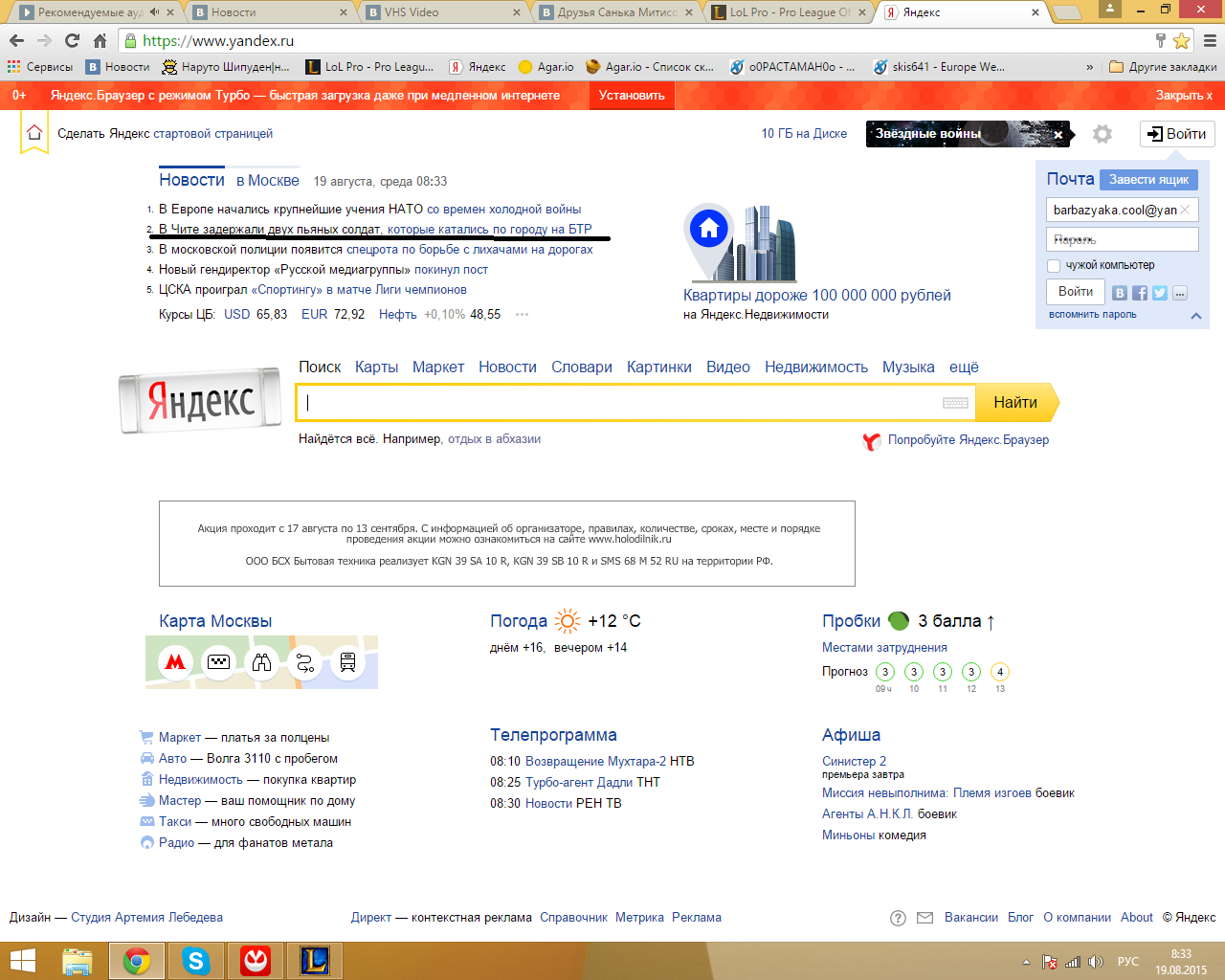
Task: Switch to the в Москве news tab
Action: 268,181
